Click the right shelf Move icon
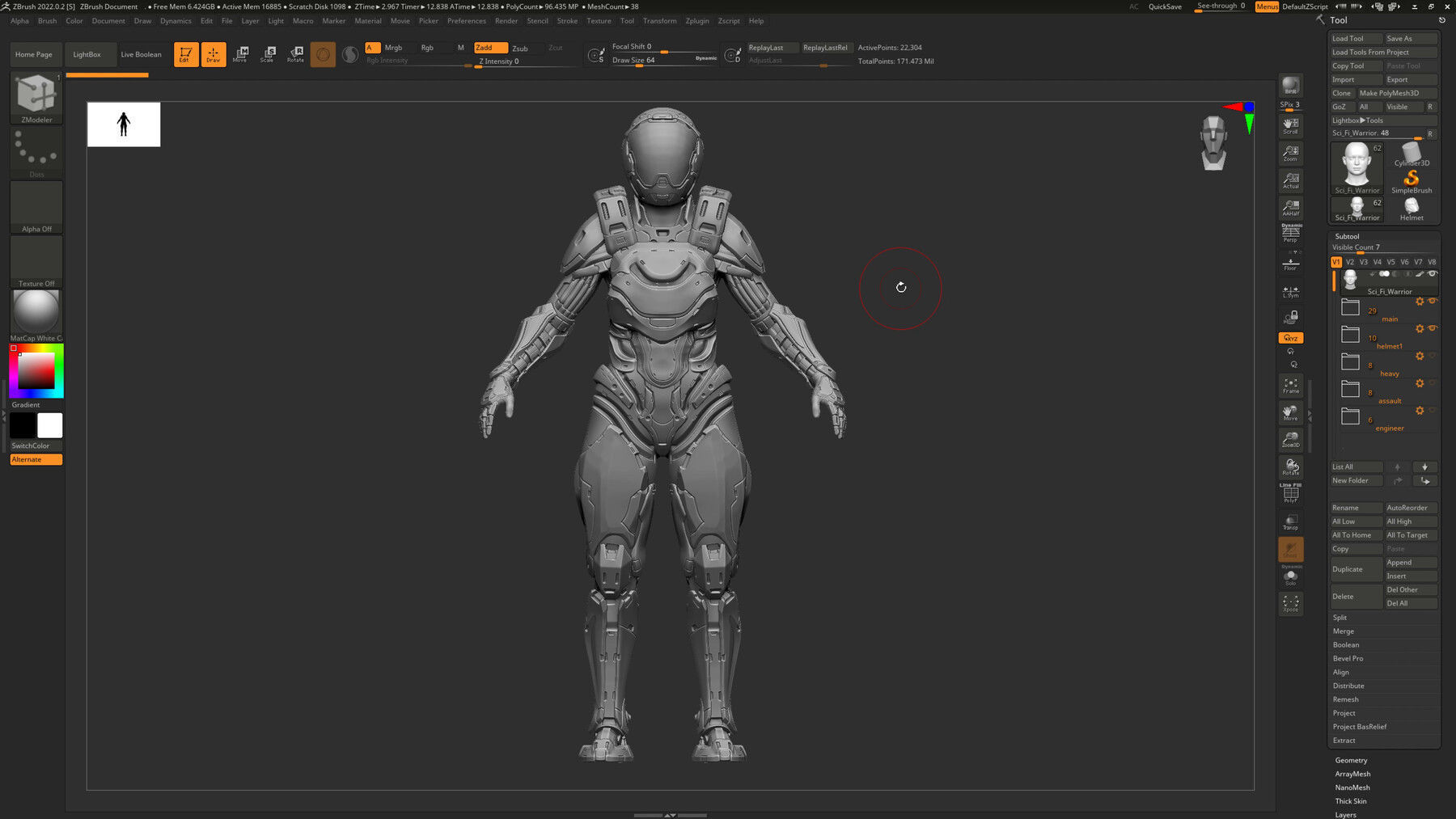This screenshot has width=1456, height=819. pyautogui.click(x=1290, y=413)
